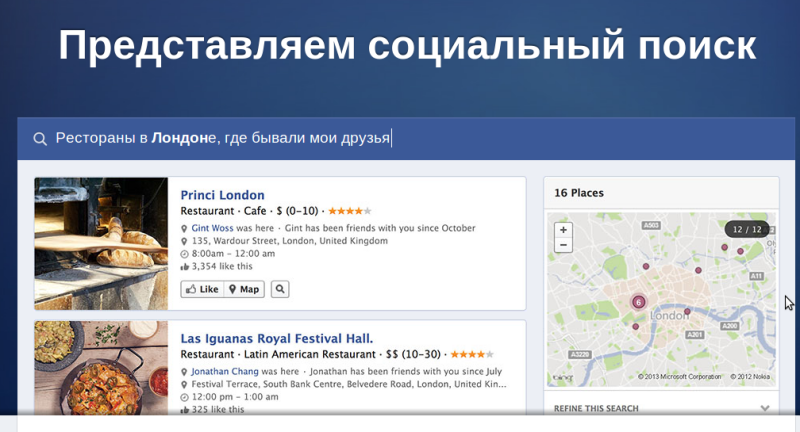Screen dimensions: 800x432
Task: Click the search magnifier icon in search bar
Action: (x=40, y=138)
